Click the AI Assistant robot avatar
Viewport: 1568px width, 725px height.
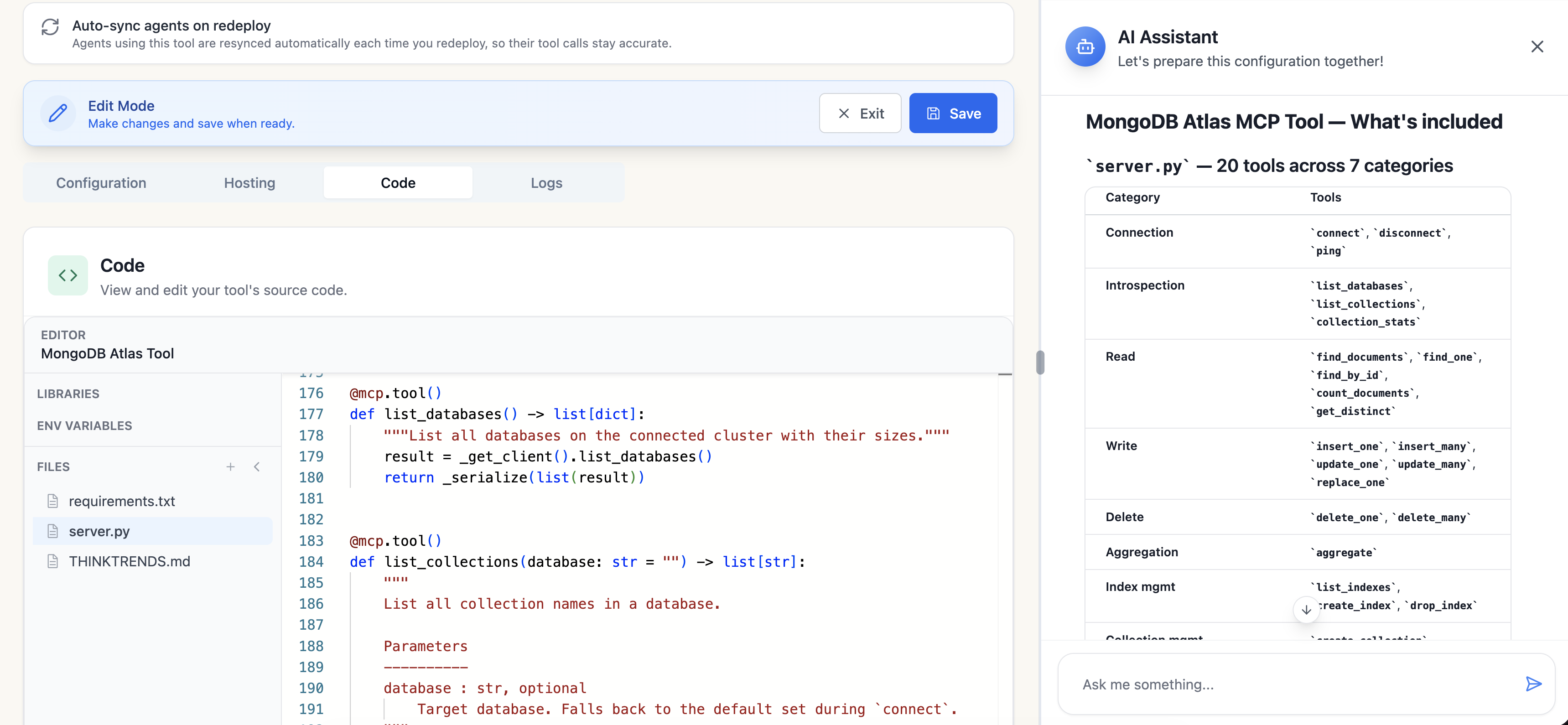[1085, 47]
